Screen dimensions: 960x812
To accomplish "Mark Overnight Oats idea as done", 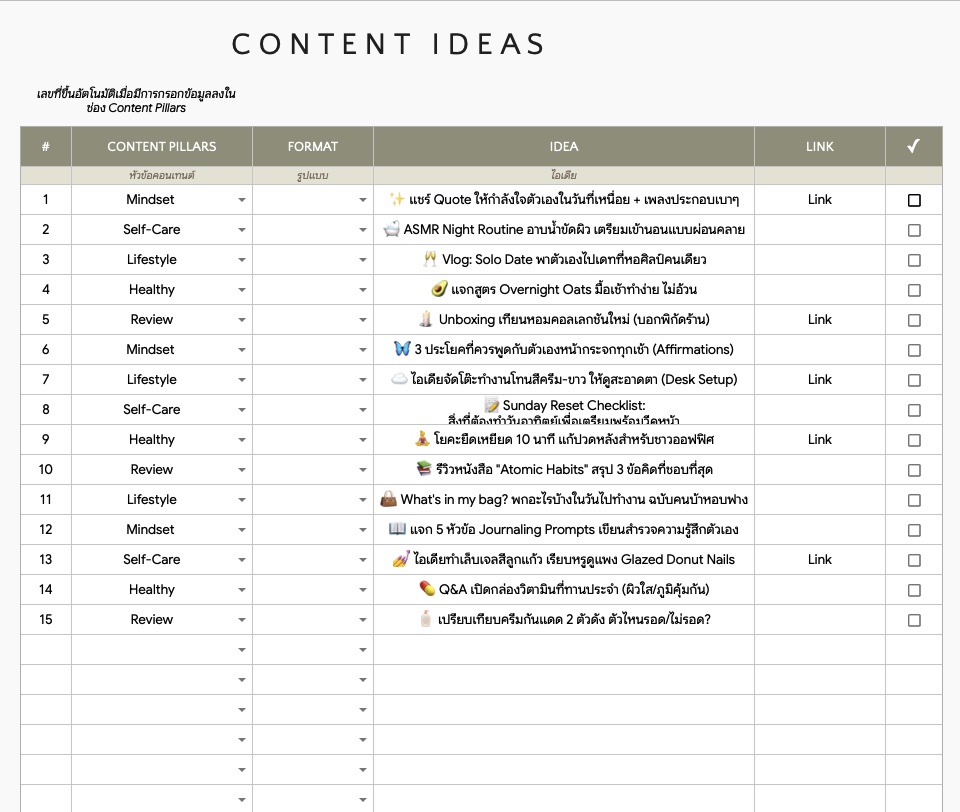I will [x=914, y=290].
